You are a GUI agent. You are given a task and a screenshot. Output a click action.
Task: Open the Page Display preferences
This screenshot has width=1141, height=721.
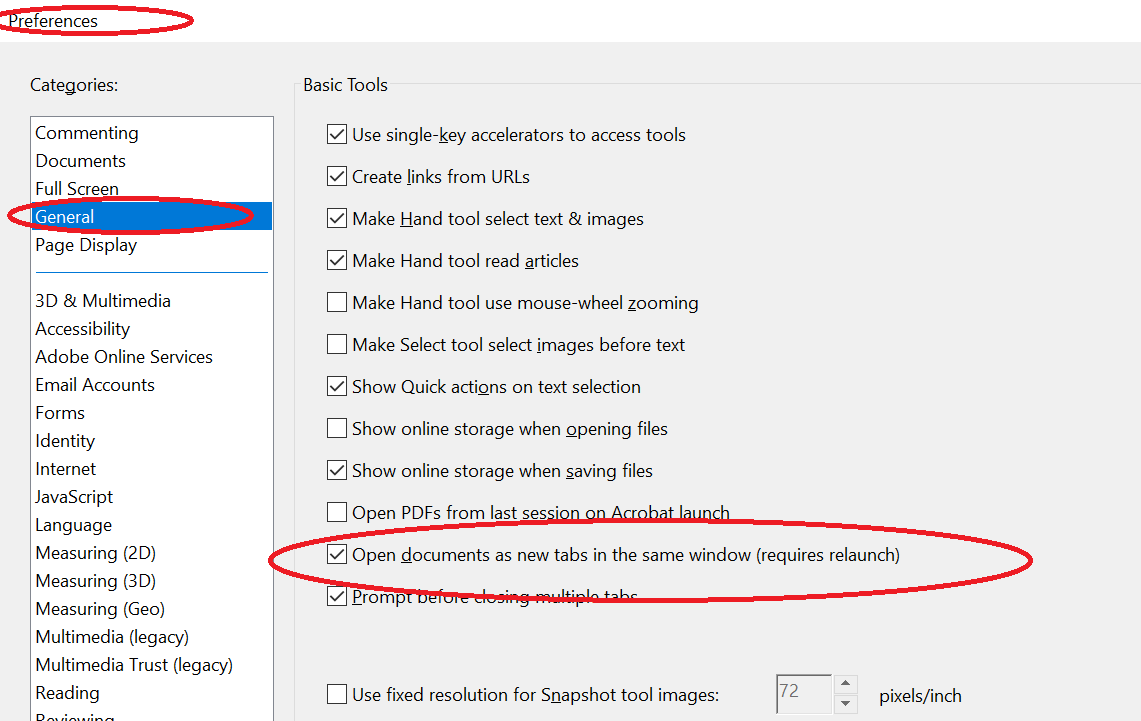tap(86, 244)
